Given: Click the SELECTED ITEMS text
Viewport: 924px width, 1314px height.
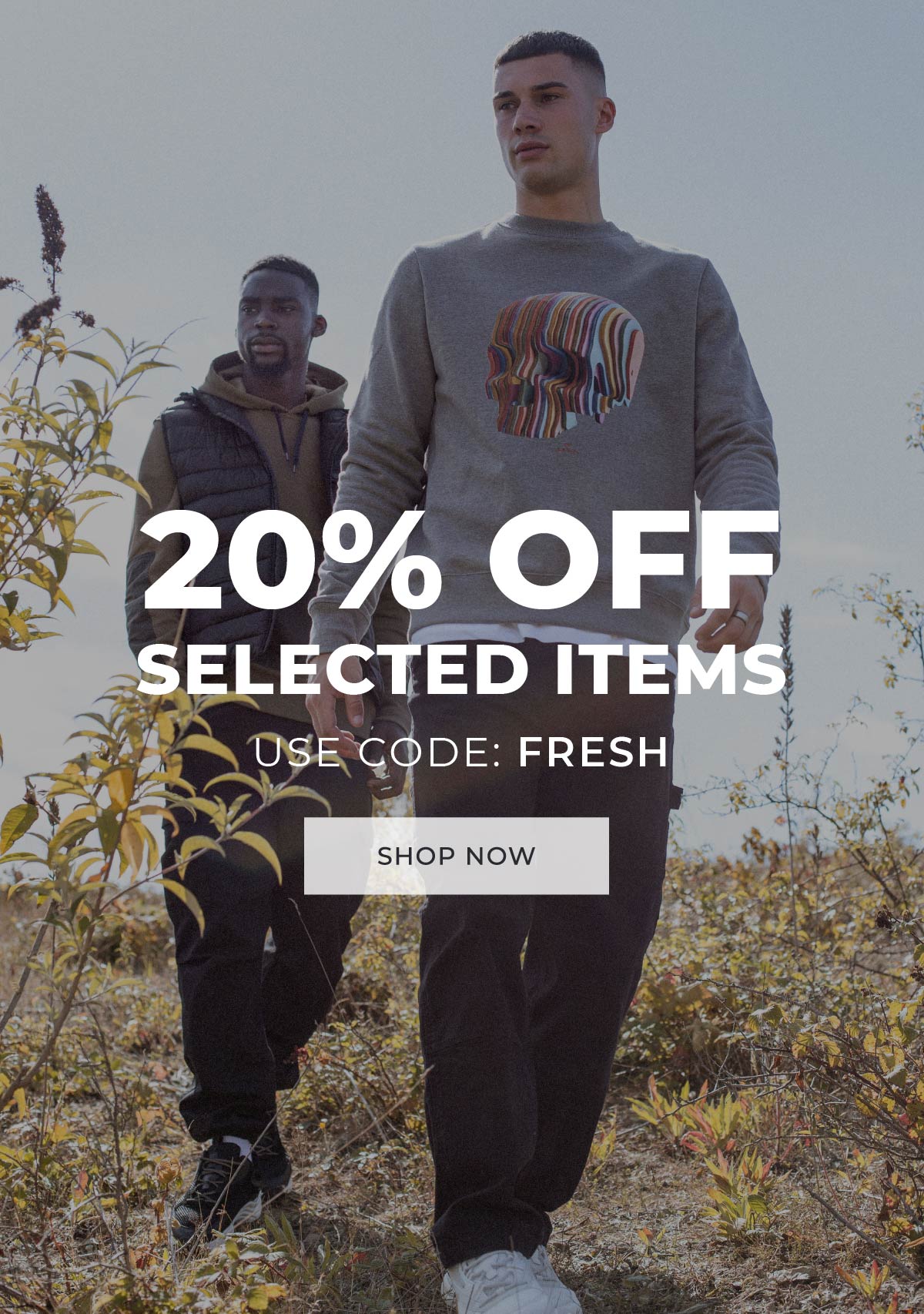Looking at the screenshot, I should (461, 668).
